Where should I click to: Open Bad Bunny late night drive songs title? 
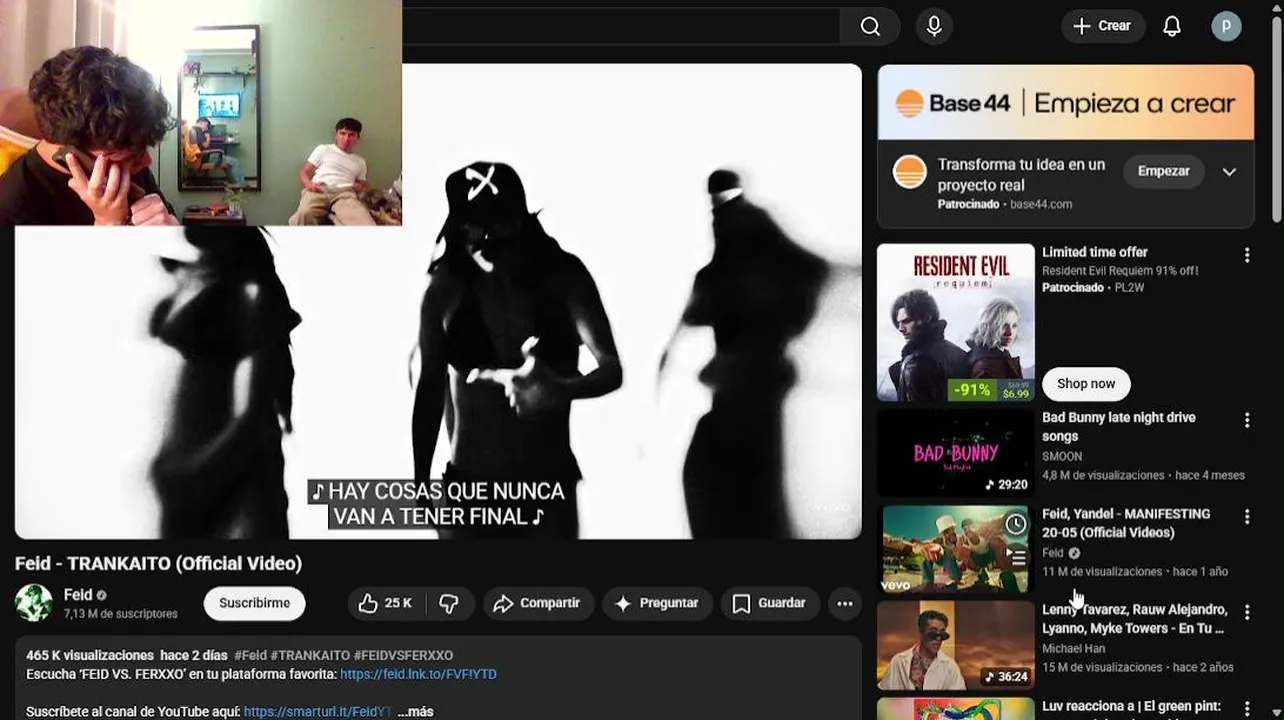point(1118,426)
